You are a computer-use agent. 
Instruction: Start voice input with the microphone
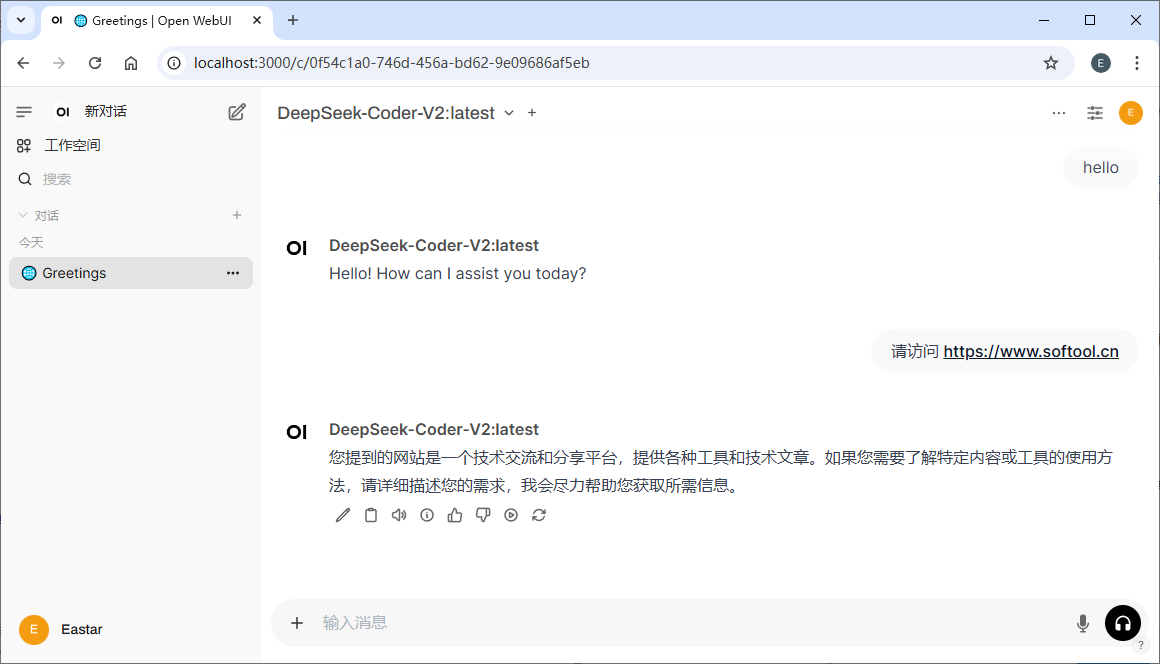pyautogui.click(x=1082, y=623)
